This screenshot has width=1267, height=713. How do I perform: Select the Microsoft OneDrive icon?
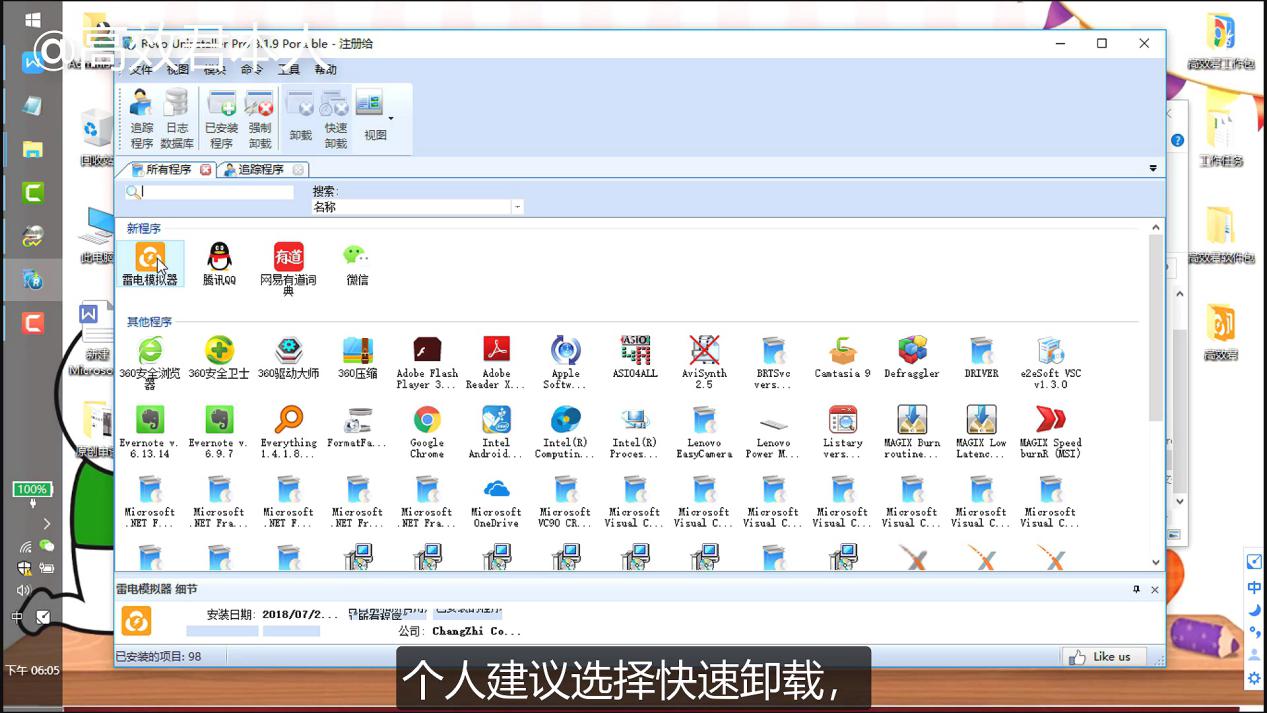[496, 501]
